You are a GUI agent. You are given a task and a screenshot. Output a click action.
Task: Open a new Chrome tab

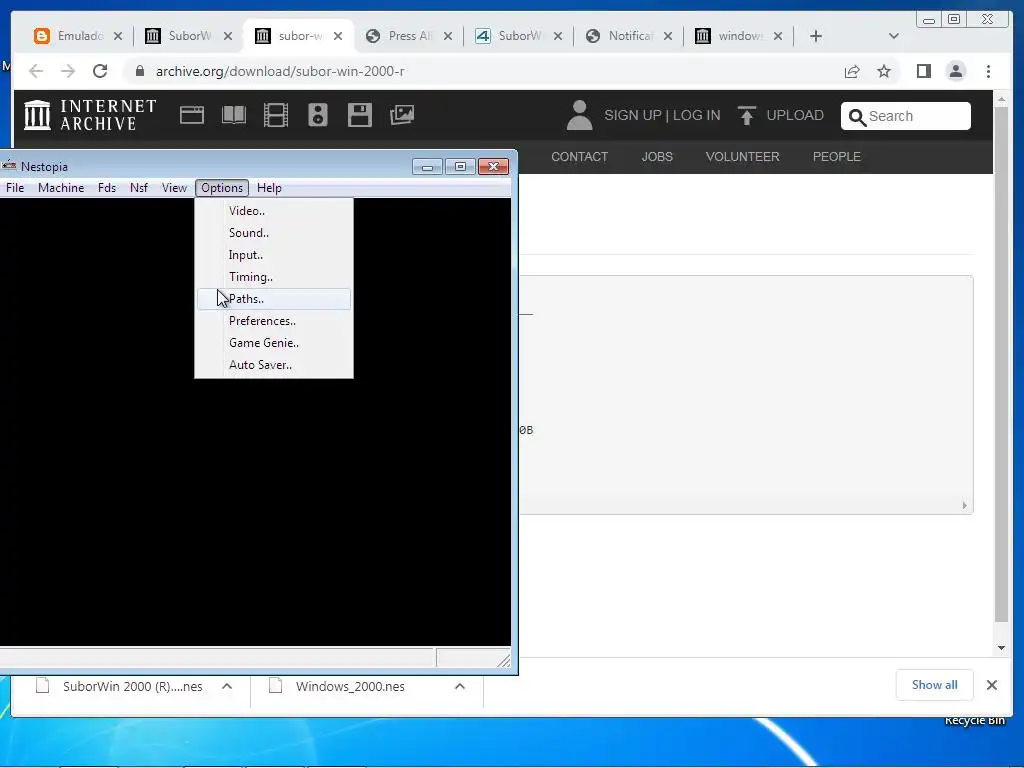pos(816,36)
